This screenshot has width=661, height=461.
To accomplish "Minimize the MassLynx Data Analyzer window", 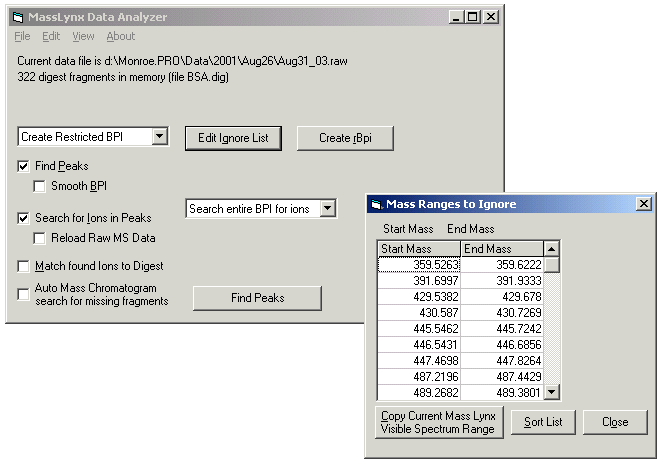I will (x=456, y=17).
